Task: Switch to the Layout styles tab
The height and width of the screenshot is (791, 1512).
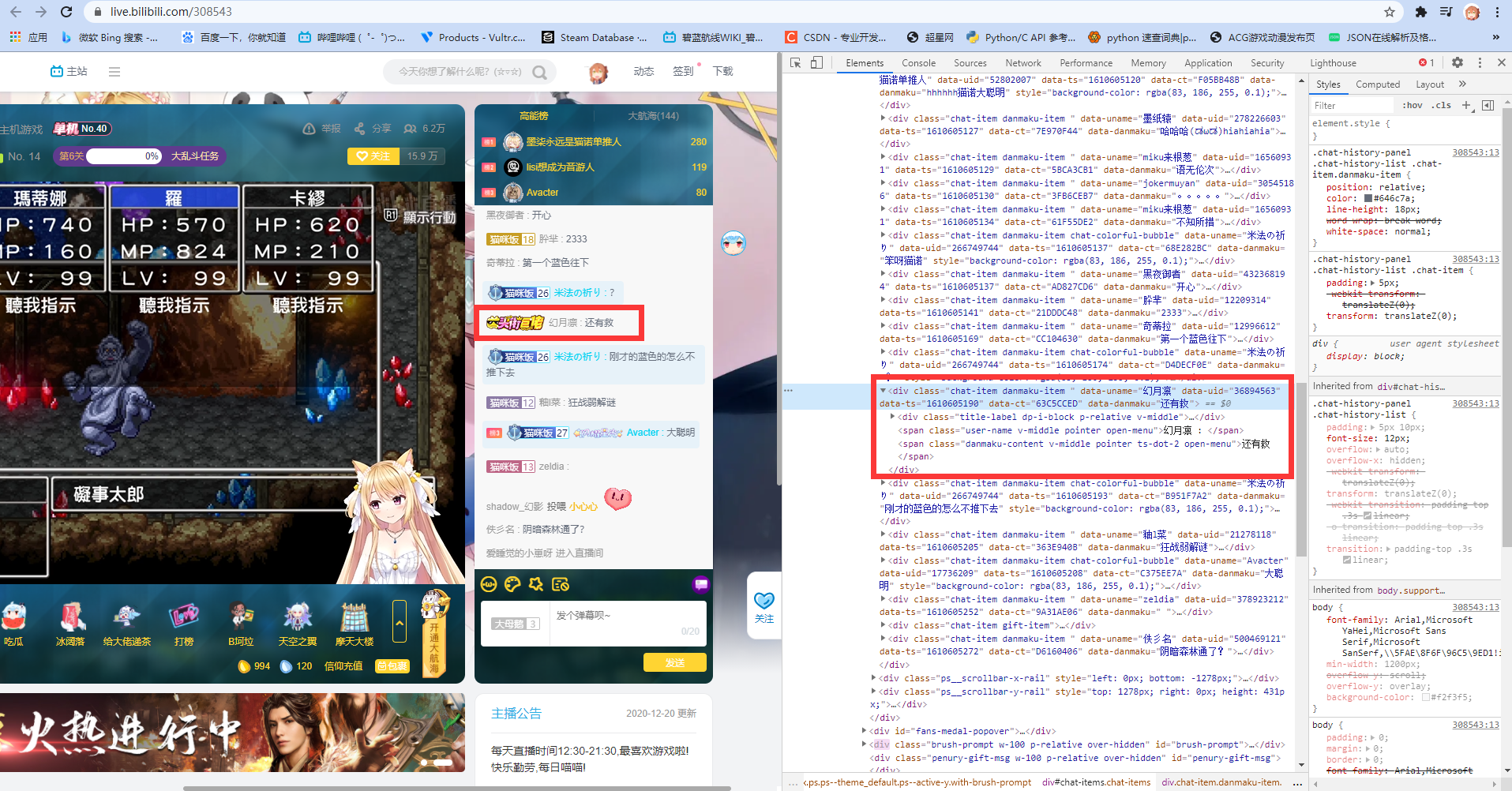Action: click(1430, 84)
